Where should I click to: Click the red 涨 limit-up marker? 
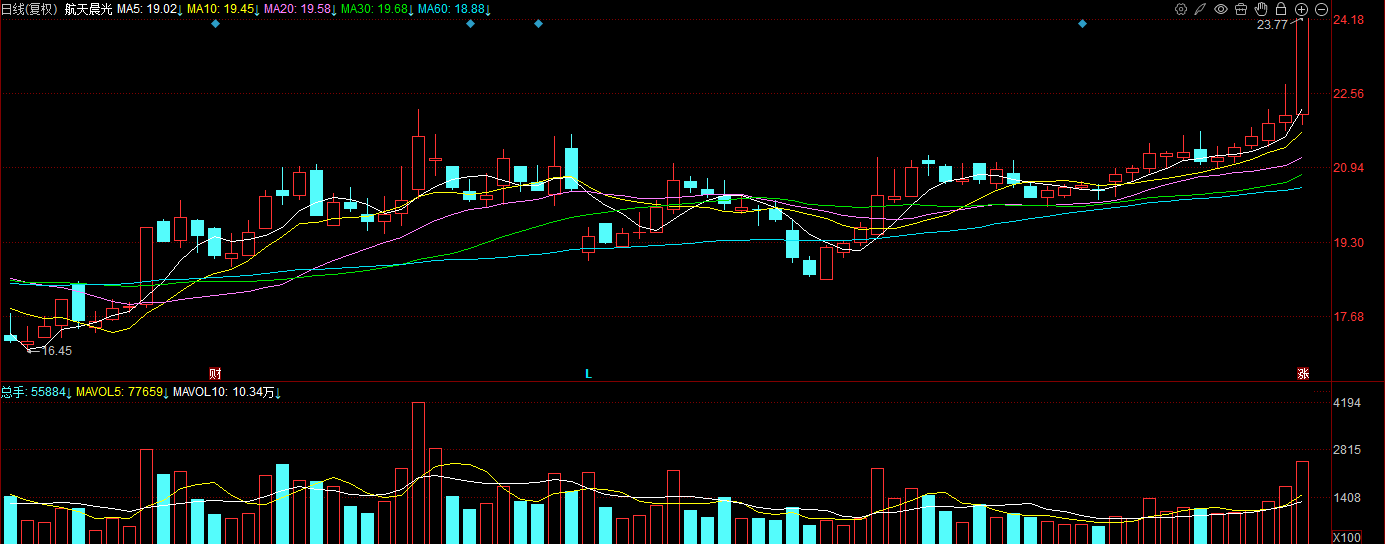pyautogui.click(x=1303, y=373)
